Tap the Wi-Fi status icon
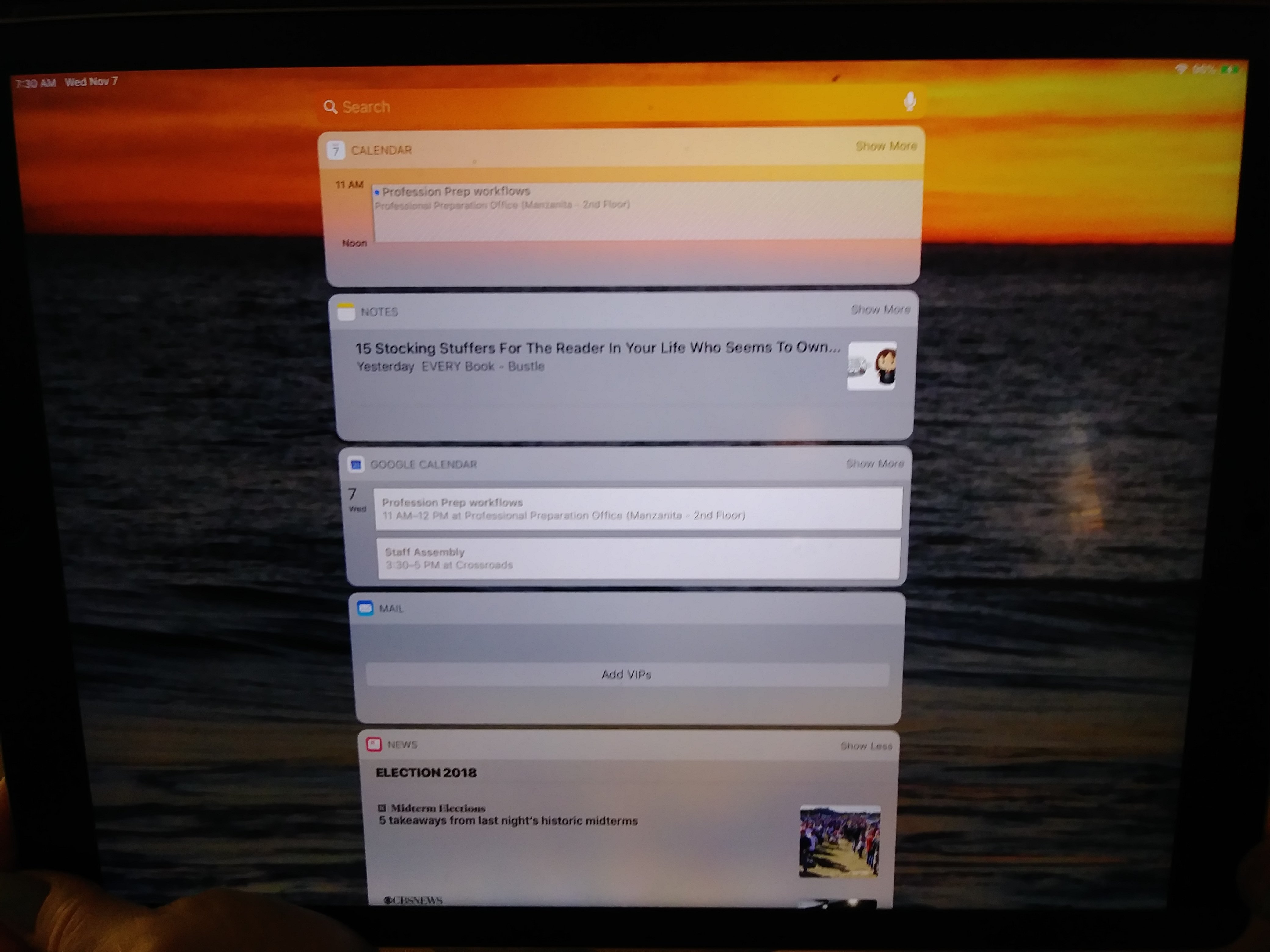 [x=1181, y=70]
